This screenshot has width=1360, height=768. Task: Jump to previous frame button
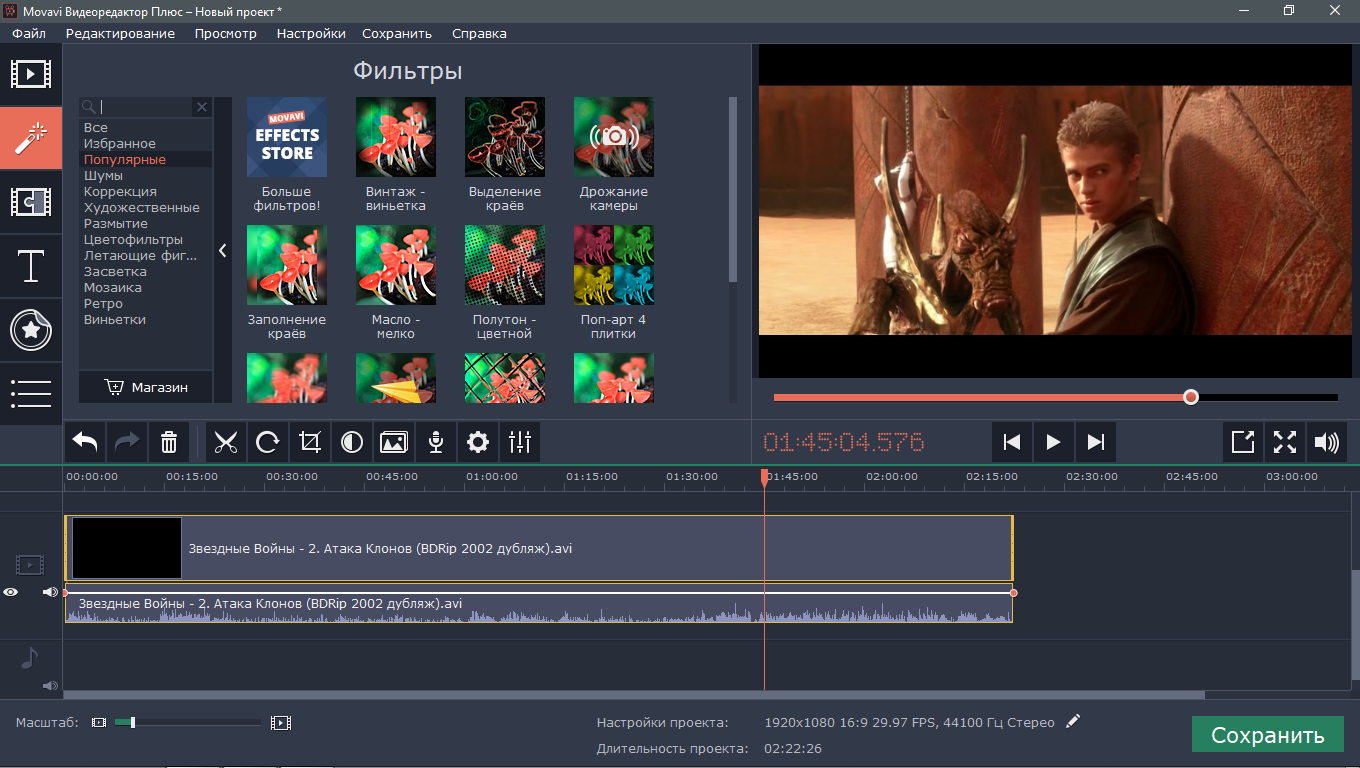point(1012,442)
